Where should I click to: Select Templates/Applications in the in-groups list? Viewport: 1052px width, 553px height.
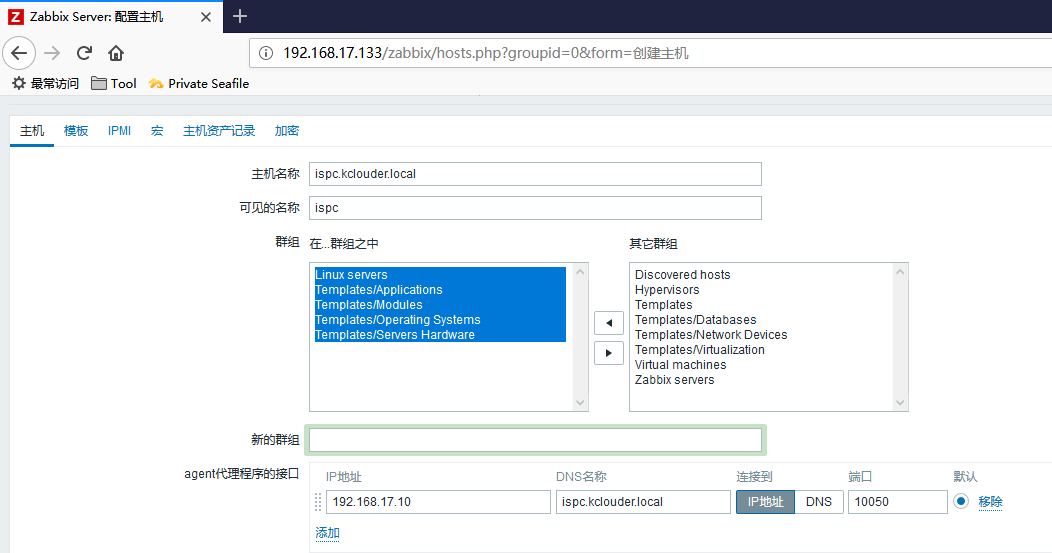click(440, 290)
